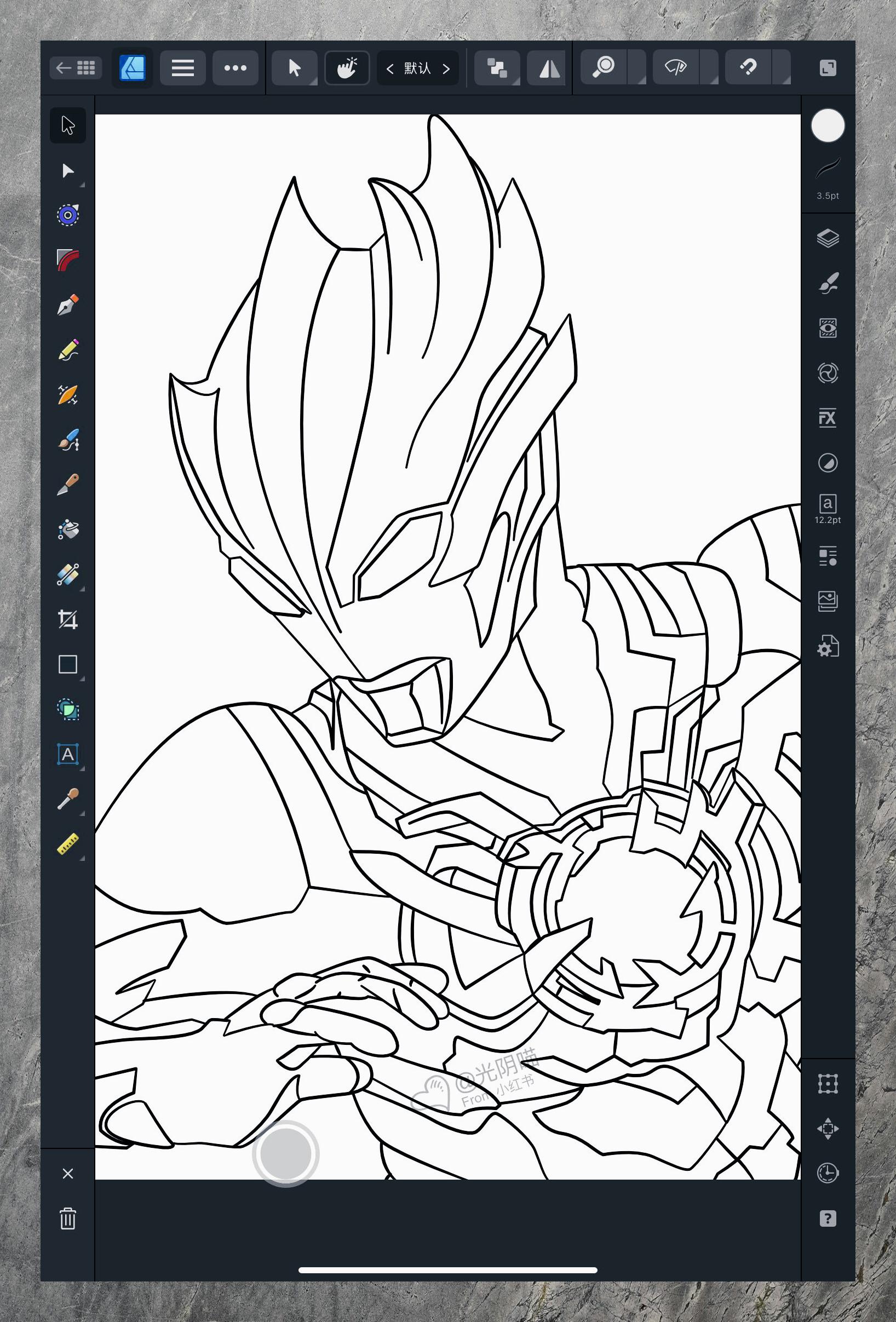Image resolution: width=896 pixels, height=1322 pixels.
Task: Select the blue Paint Brush tool
Action: pos(68,440)
